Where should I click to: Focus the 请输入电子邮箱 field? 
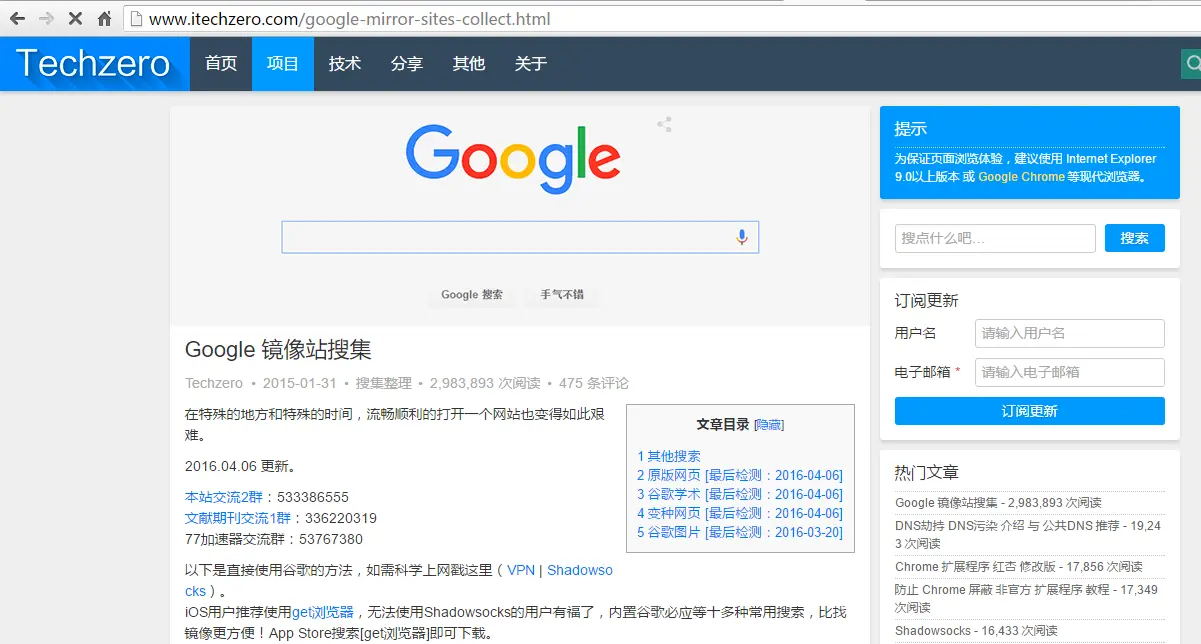[x=1070, y=372]
